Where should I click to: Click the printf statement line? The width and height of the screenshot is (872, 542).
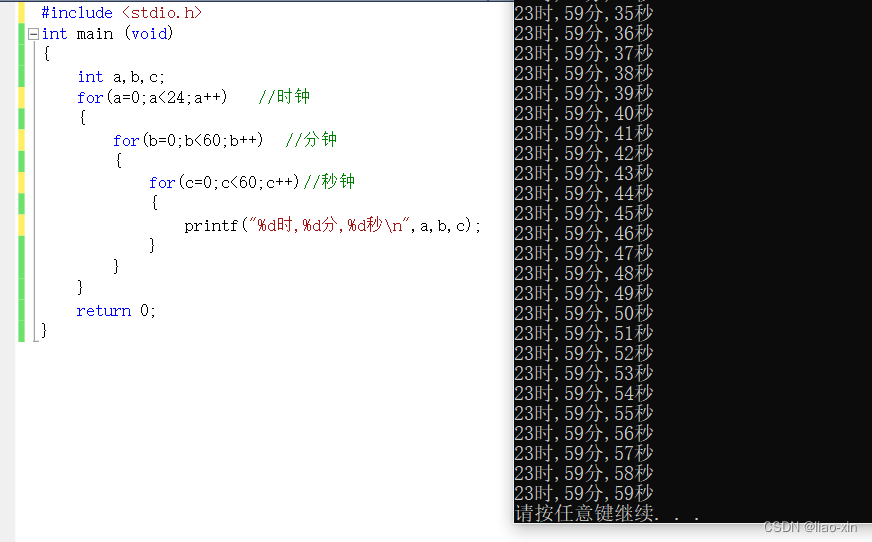[332, 225]
